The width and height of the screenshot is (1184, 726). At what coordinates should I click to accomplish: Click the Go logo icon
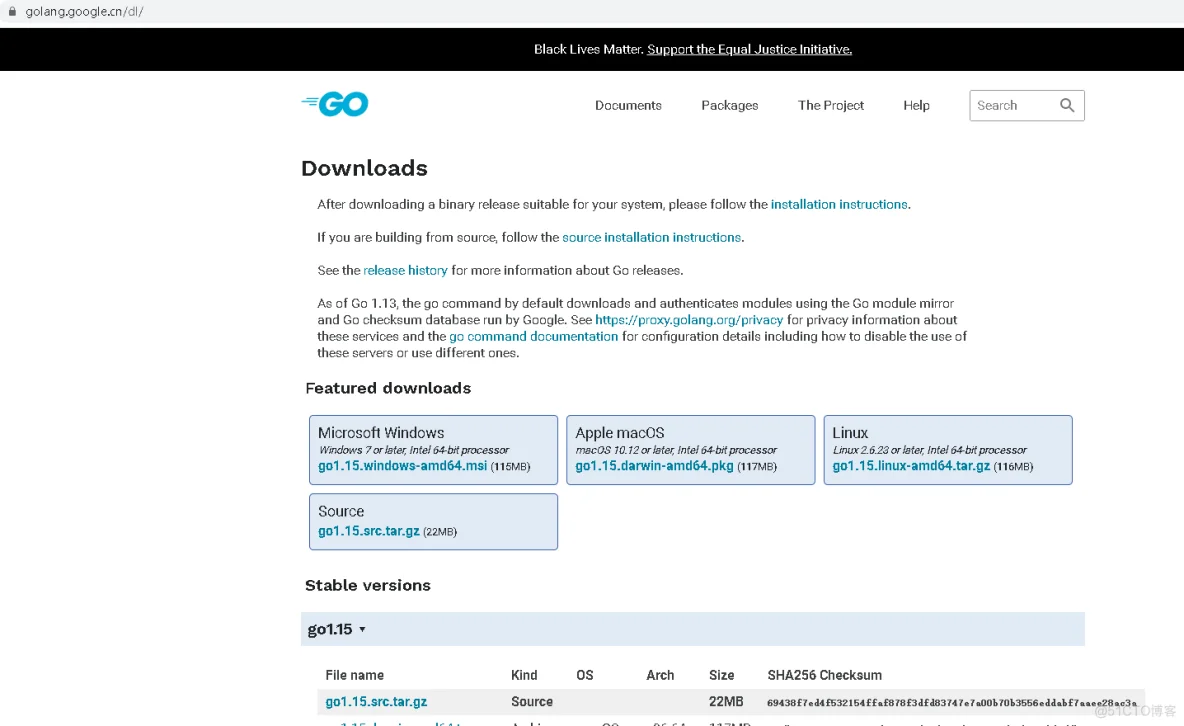[335, 104]
